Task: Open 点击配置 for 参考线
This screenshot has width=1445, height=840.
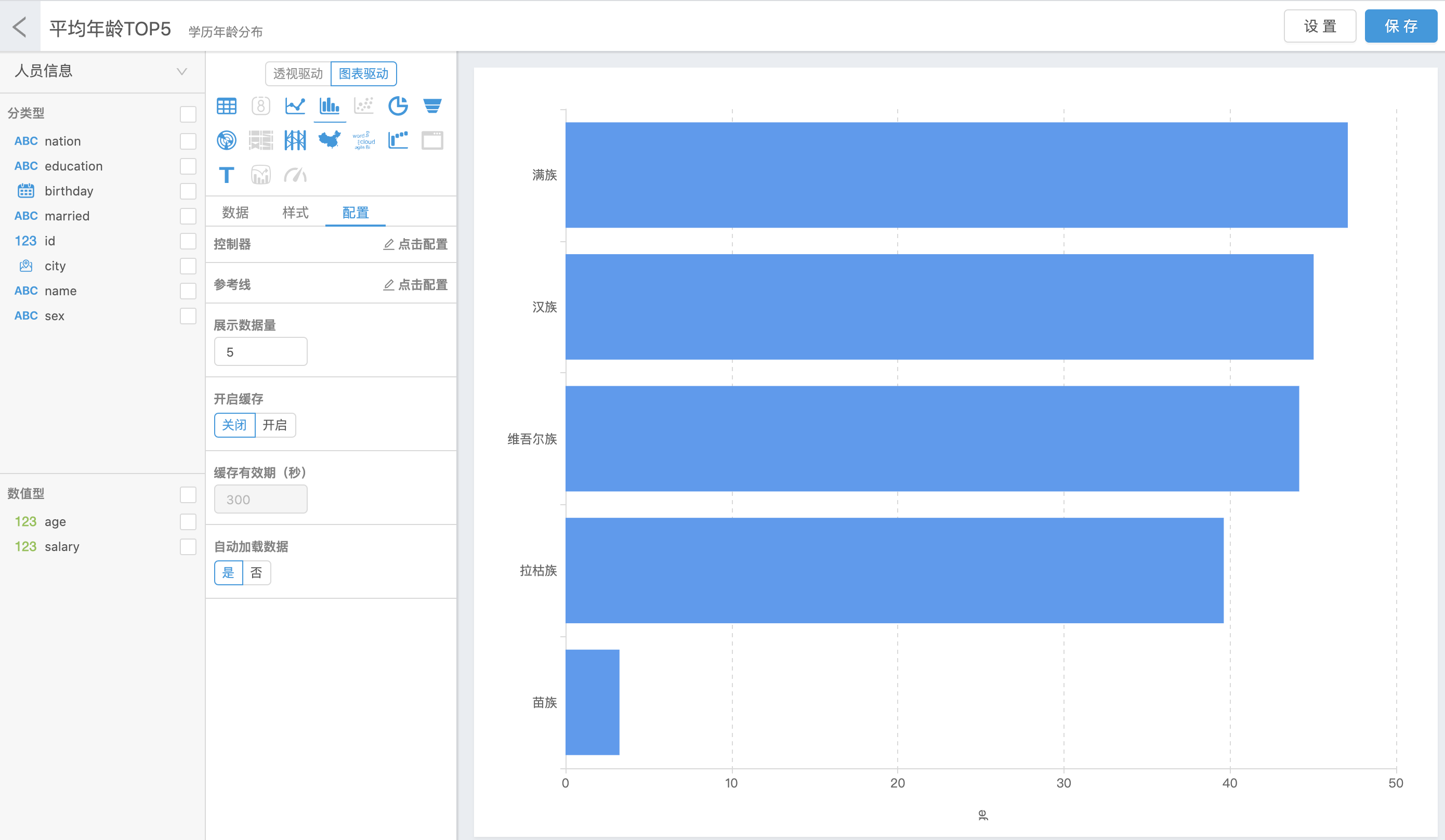Action: [415, 285]
